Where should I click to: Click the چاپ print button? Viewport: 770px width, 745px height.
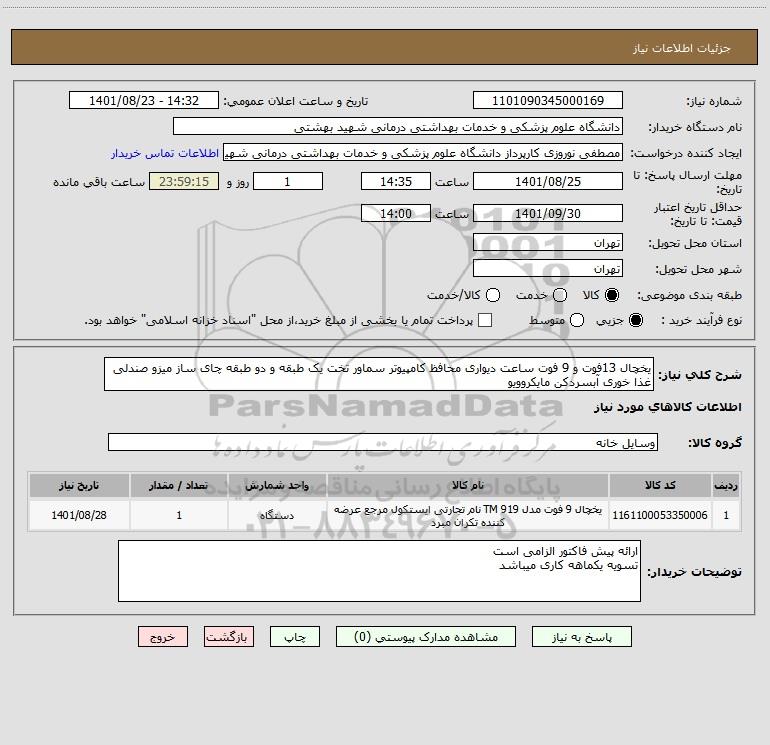point(295,637)
